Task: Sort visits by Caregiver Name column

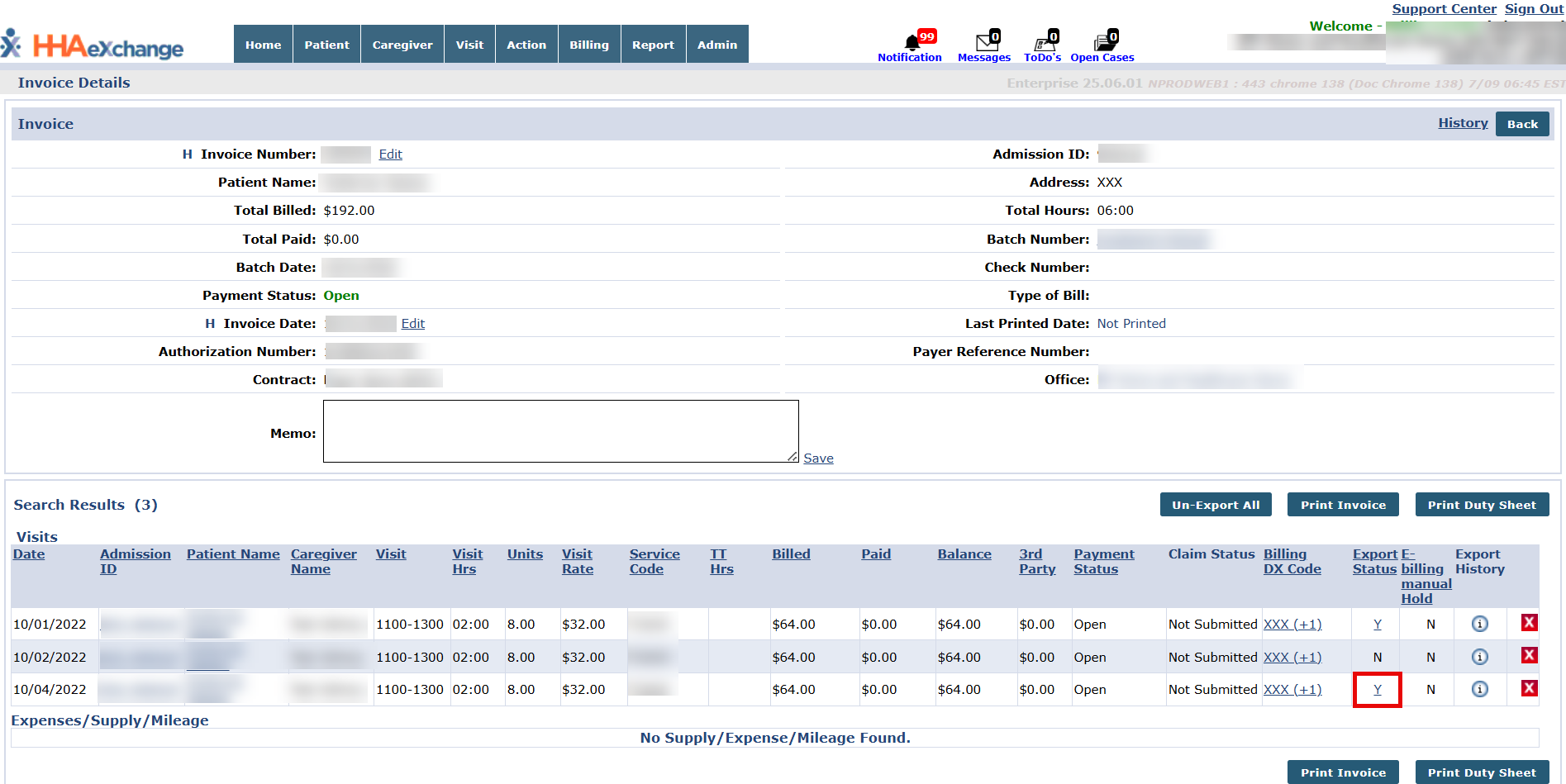Action: (324, 562)
